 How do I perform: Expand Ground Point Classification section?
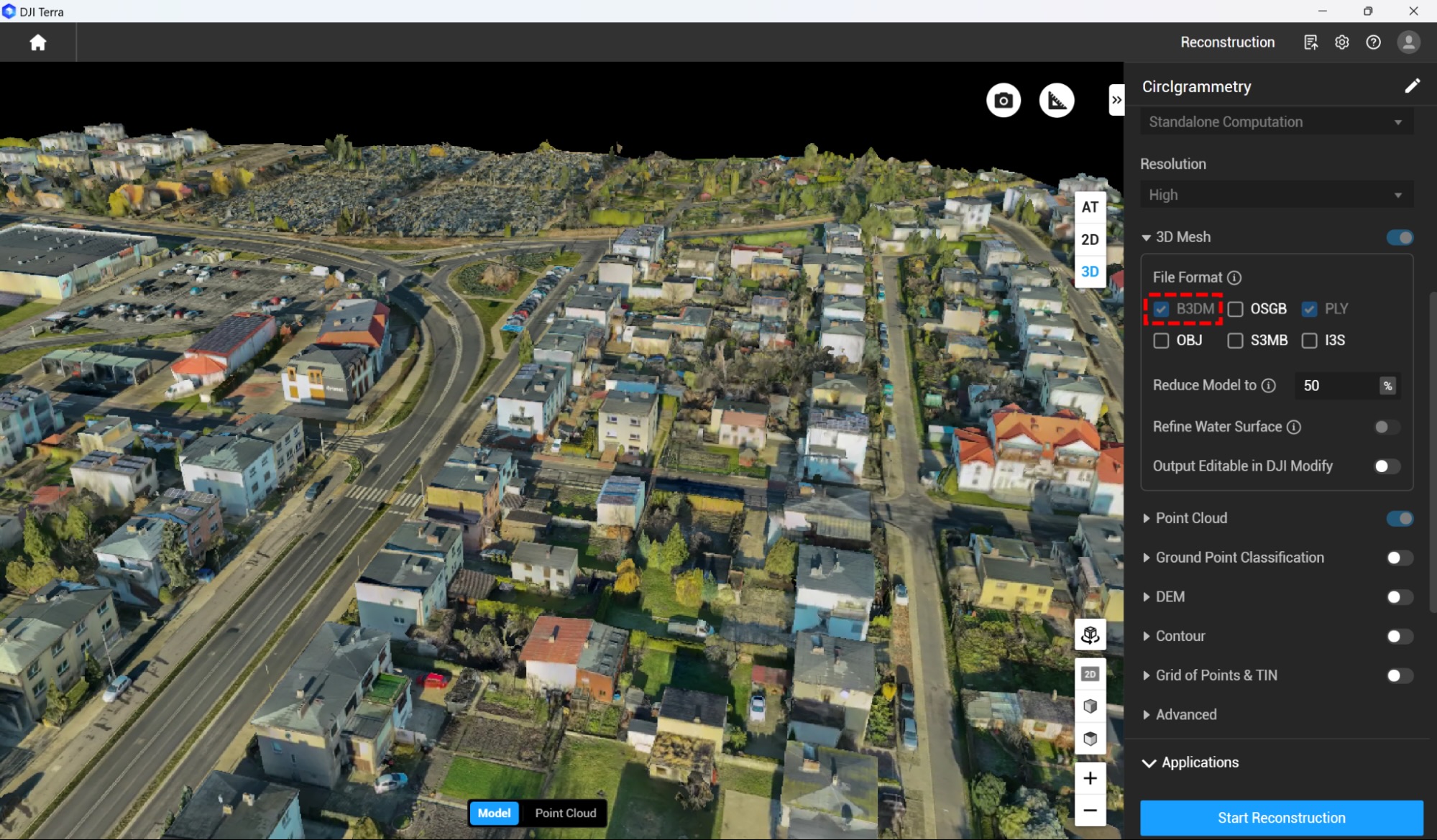coord(1146,558)
